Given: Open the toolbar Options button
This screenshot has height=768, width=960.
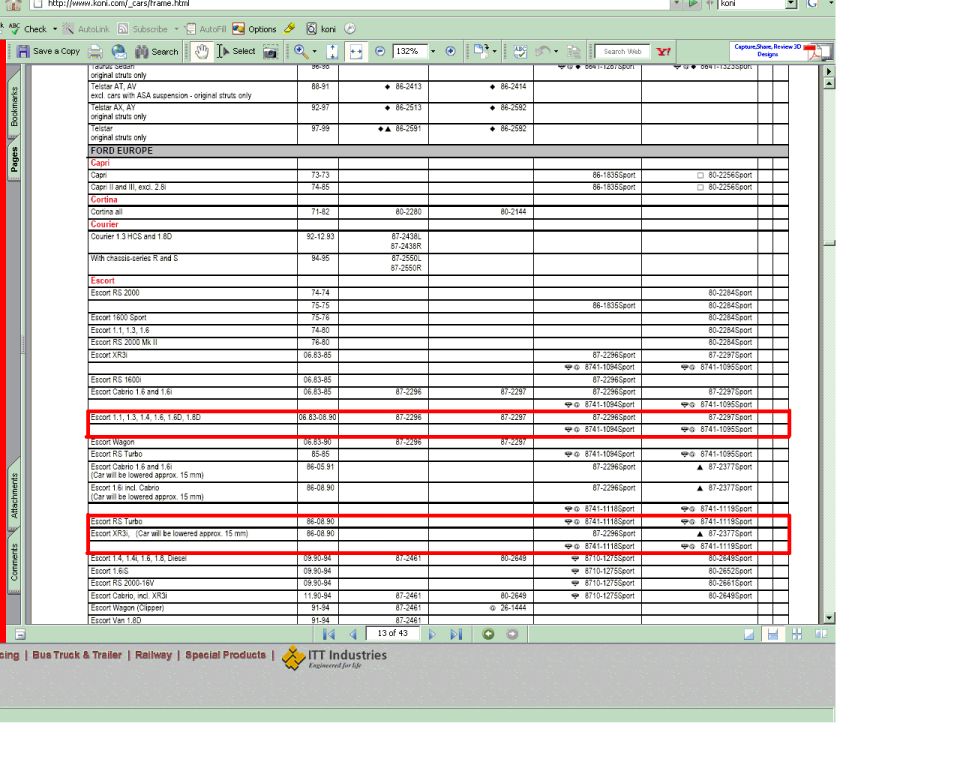Looking at the screenshot, I should click(254, 29).
